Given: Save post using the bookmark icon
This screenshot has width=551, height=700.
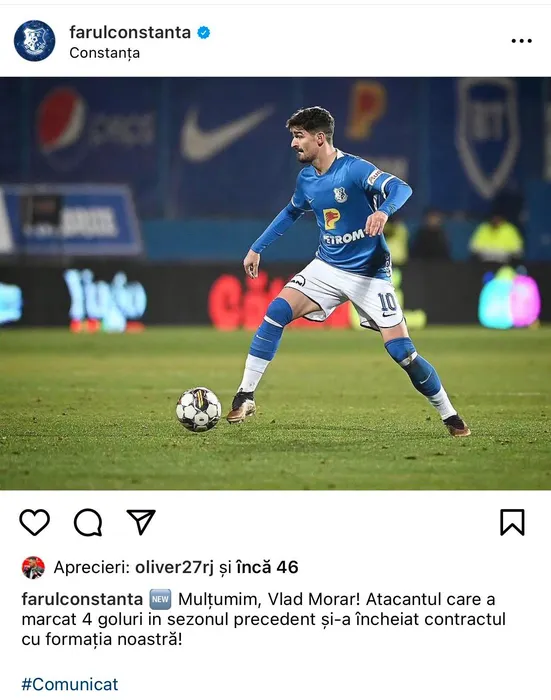Looking at the screenshot, I should [512, 522].
